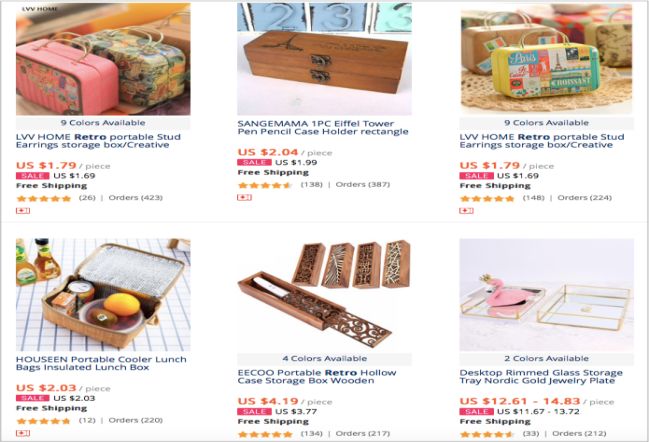Open the pink retro suitcase box thumbnail

103,59
